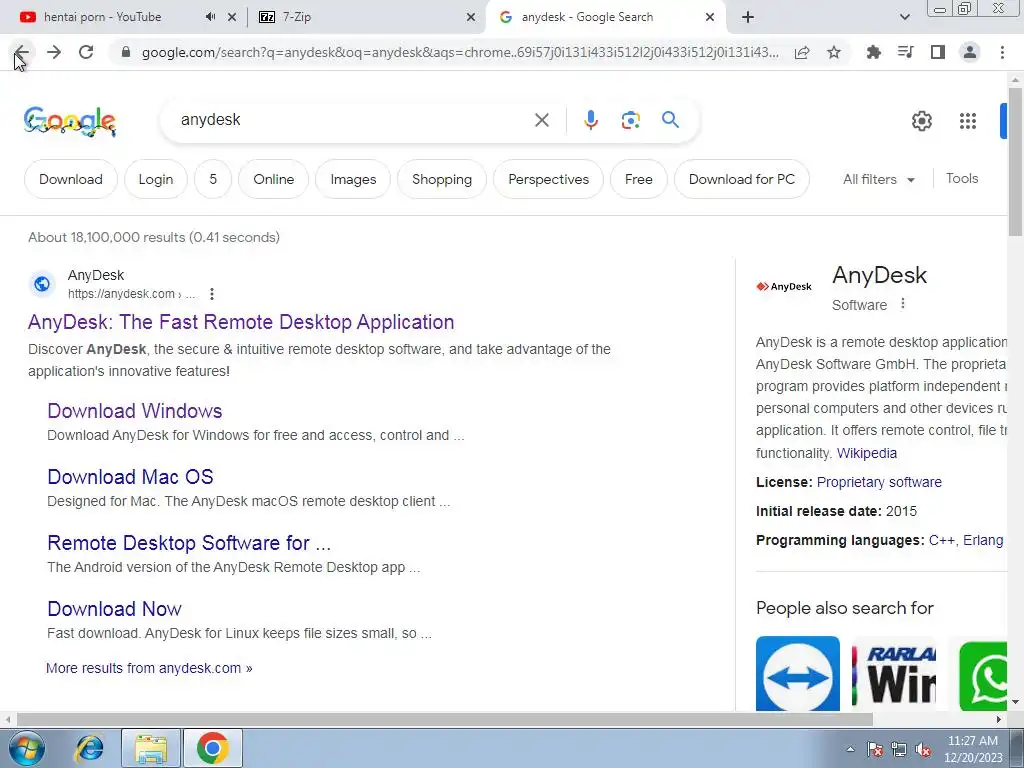Open the C++ programming language link

point(942,540)
